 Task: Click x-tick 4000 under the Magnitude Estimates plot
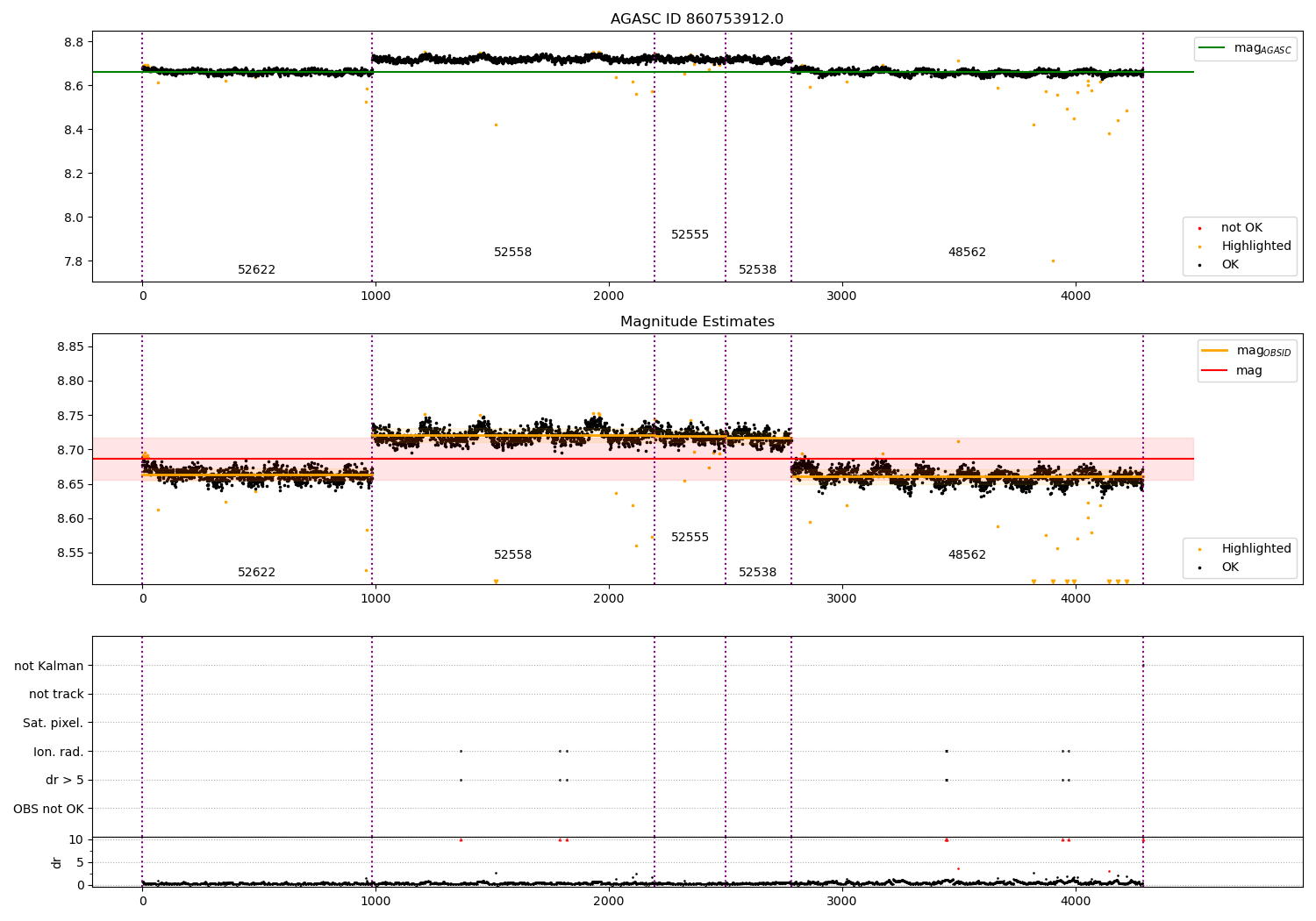click(1076, 599)
